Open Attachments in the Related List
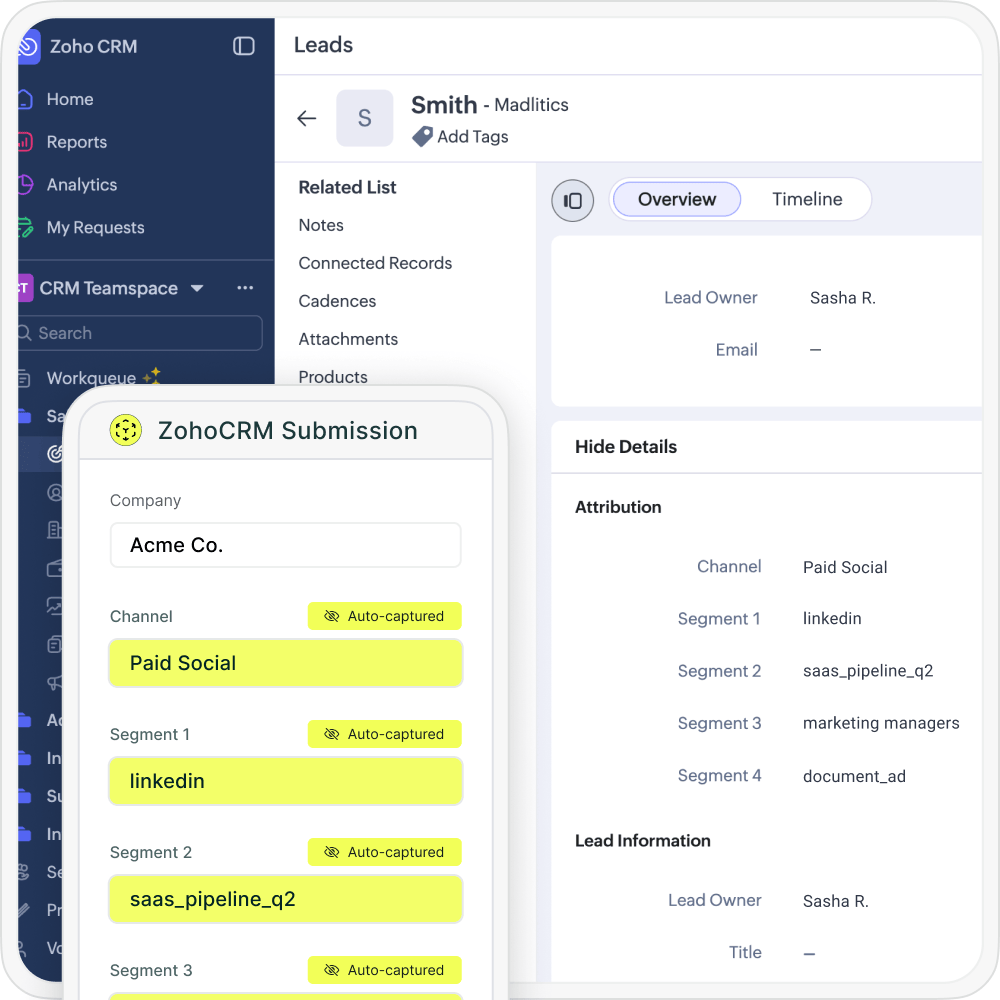The width and height of the screenshot is (1000, 1000). point(348,339)
